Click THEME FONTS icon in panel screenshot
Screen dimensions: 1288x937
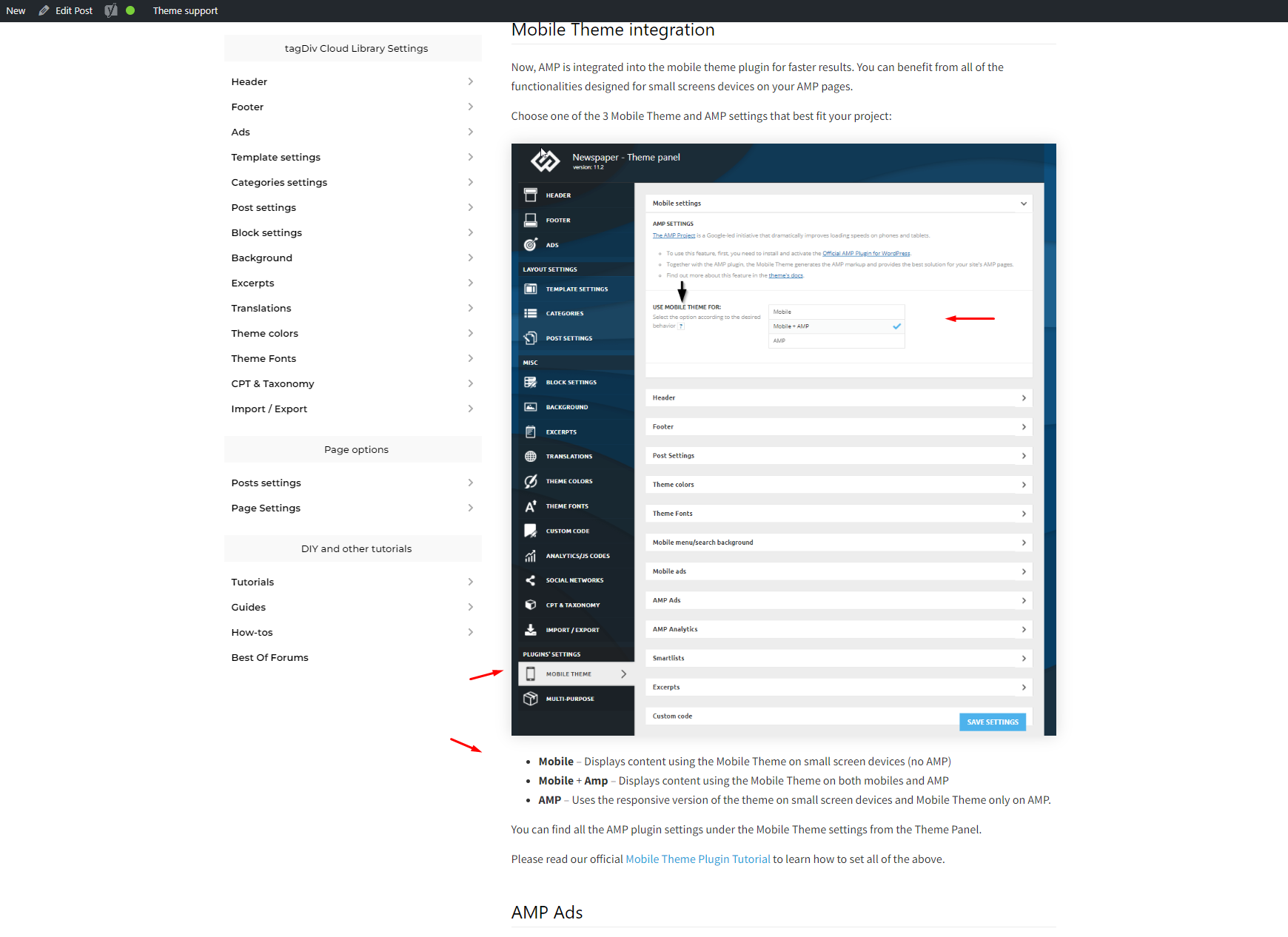(x=531, y=506)
